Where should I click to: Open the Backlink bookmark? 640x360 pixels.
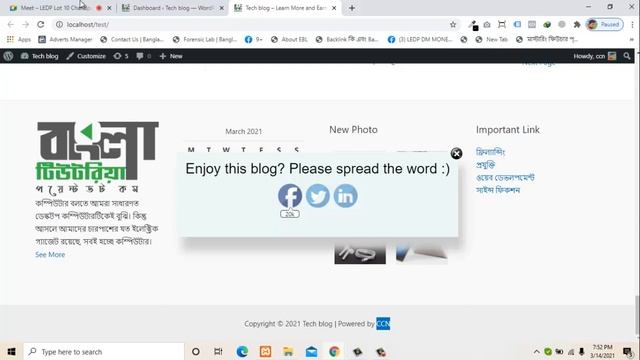click(347, 39)
